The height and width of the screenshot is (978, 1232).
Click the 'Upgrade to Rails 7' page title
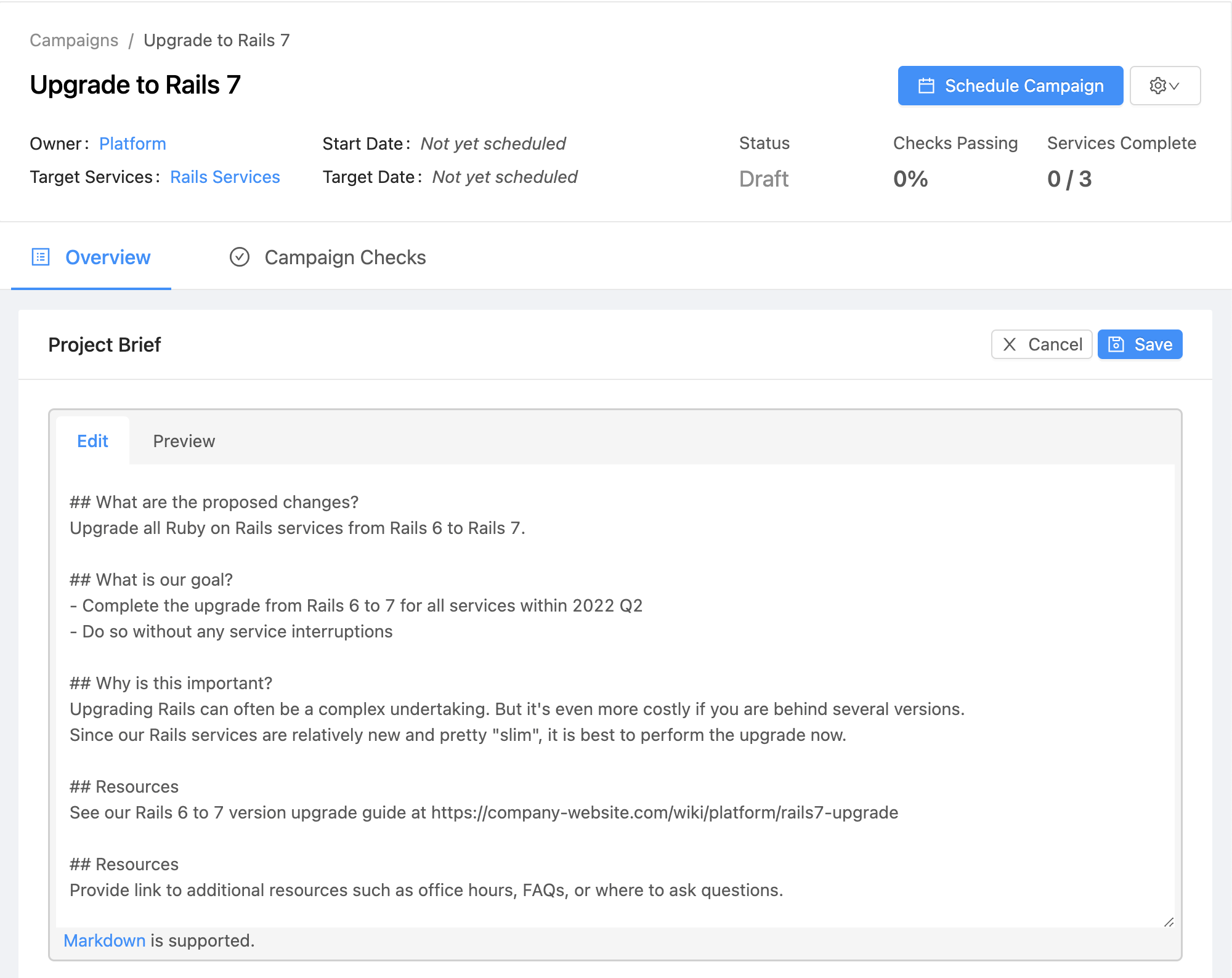[135, 84]
